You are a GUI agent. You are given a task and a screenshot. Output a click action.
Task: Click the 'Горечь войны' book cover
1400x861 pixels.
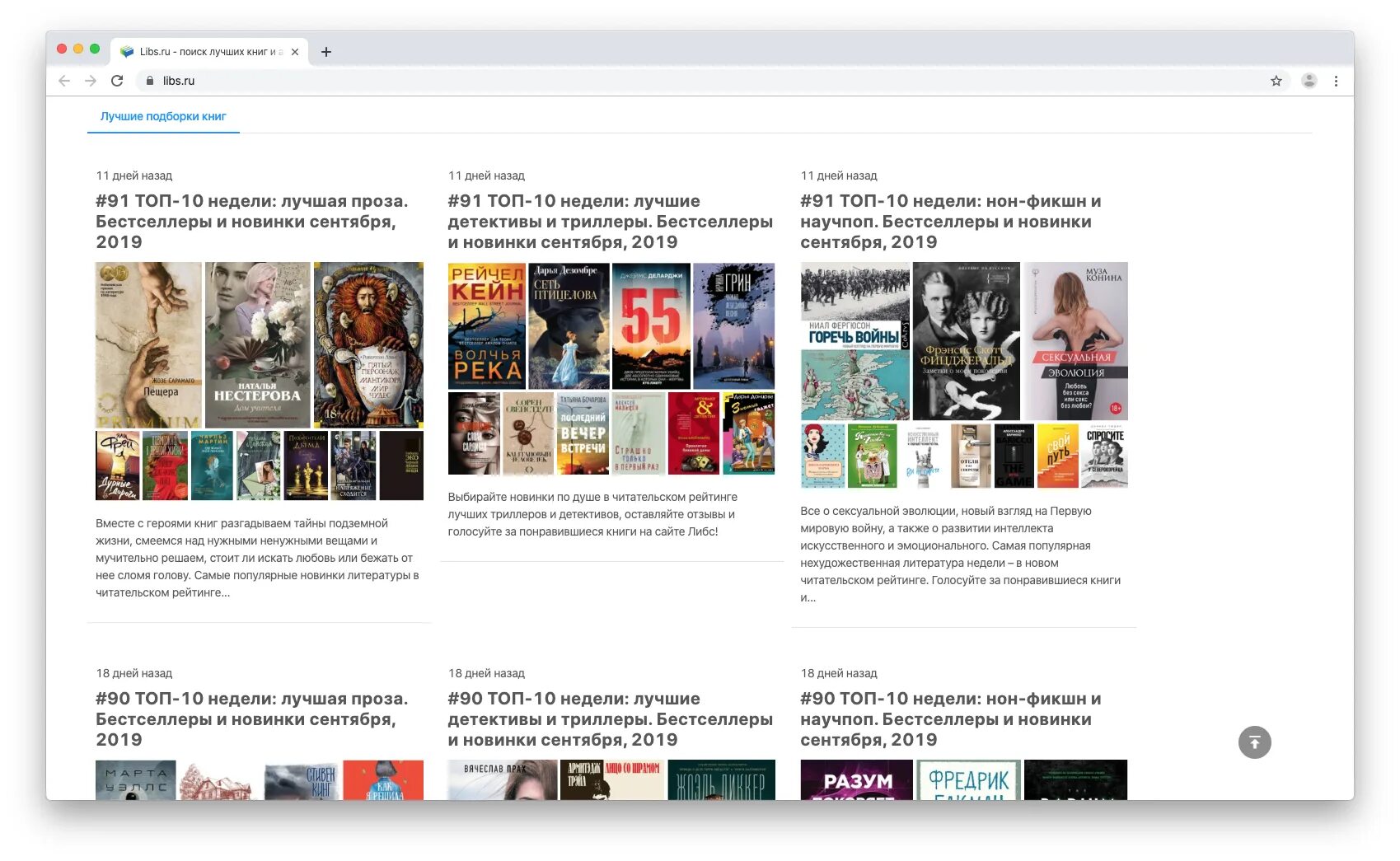point(855,341)
